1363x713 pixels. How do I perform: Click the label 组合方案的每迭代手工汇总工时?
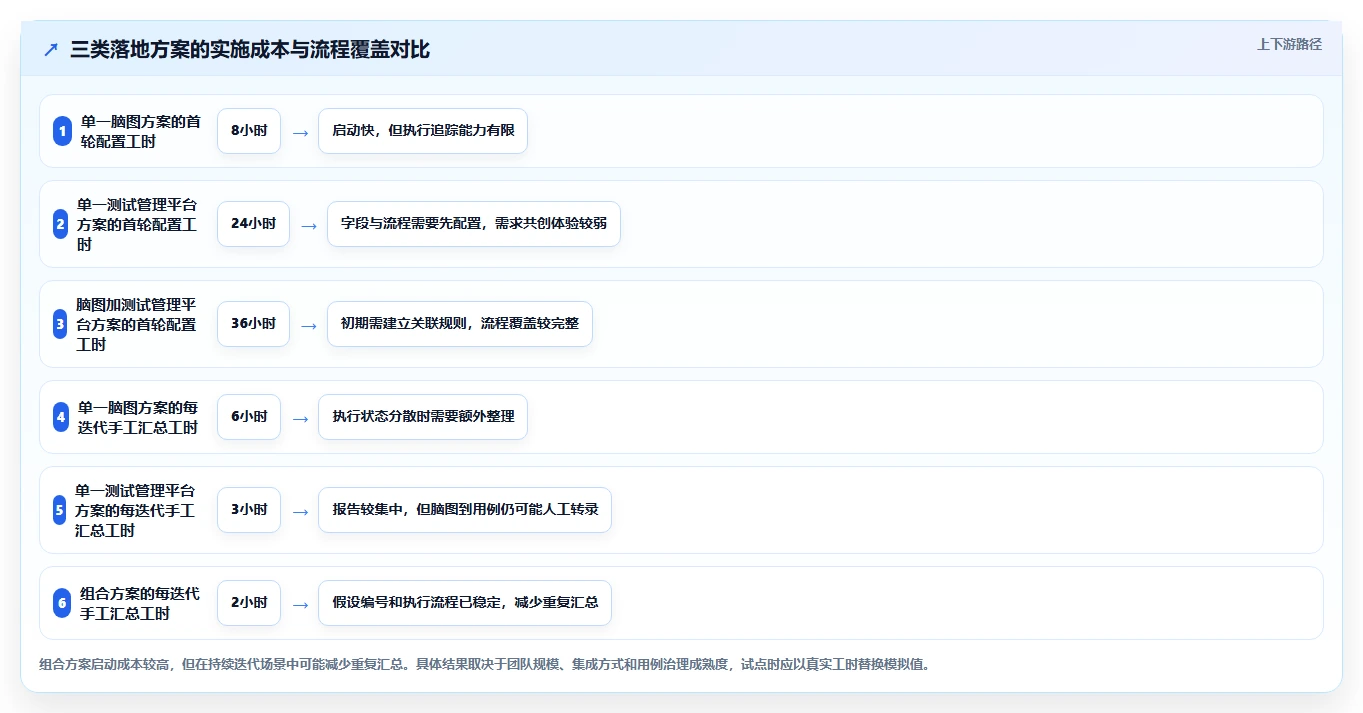pyautogui.click(x=140, y=603)
